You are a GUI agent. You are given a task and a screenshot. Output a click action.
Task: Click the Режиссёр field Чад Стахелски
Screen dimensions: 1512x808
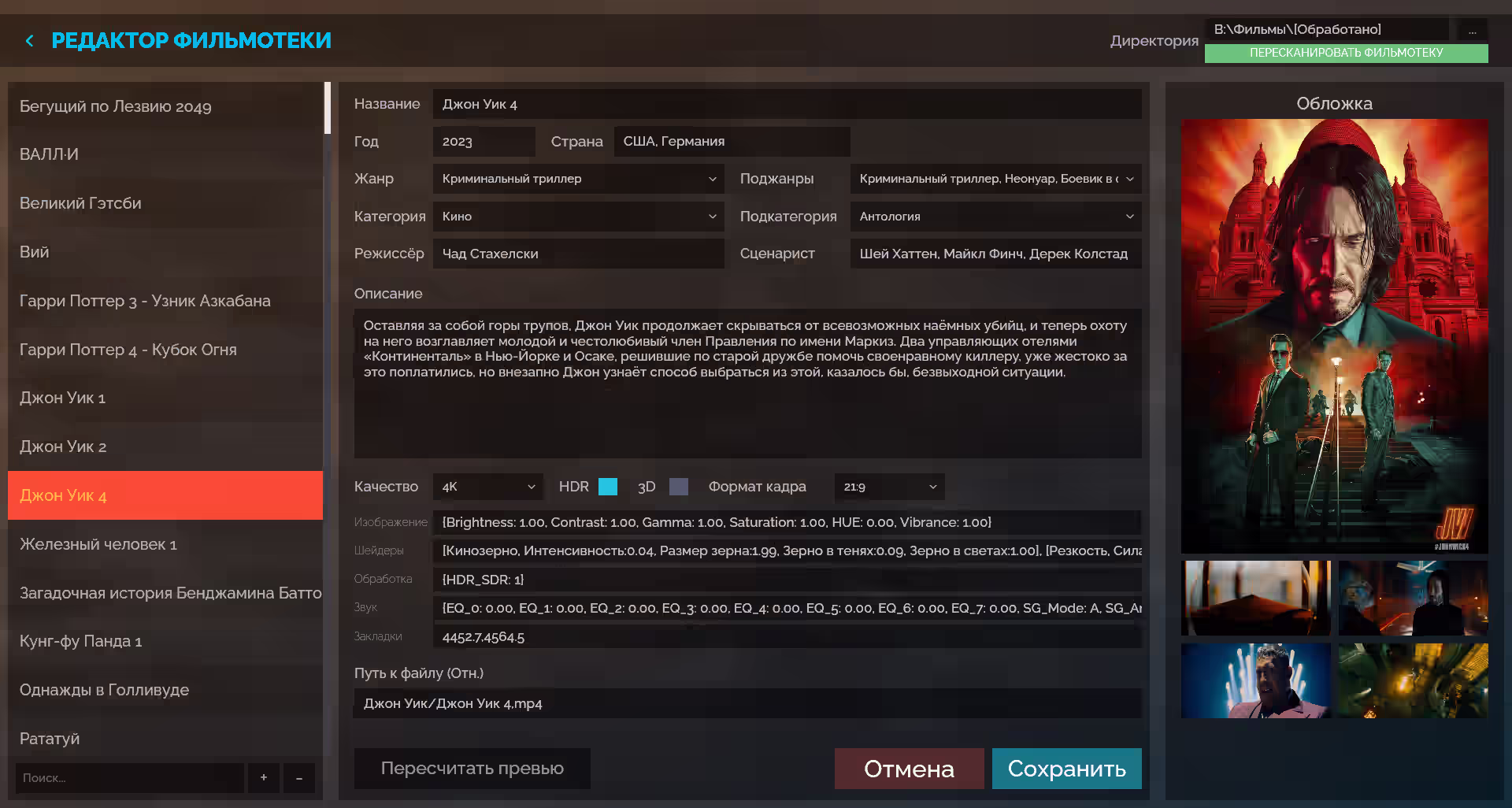(579, 254)
